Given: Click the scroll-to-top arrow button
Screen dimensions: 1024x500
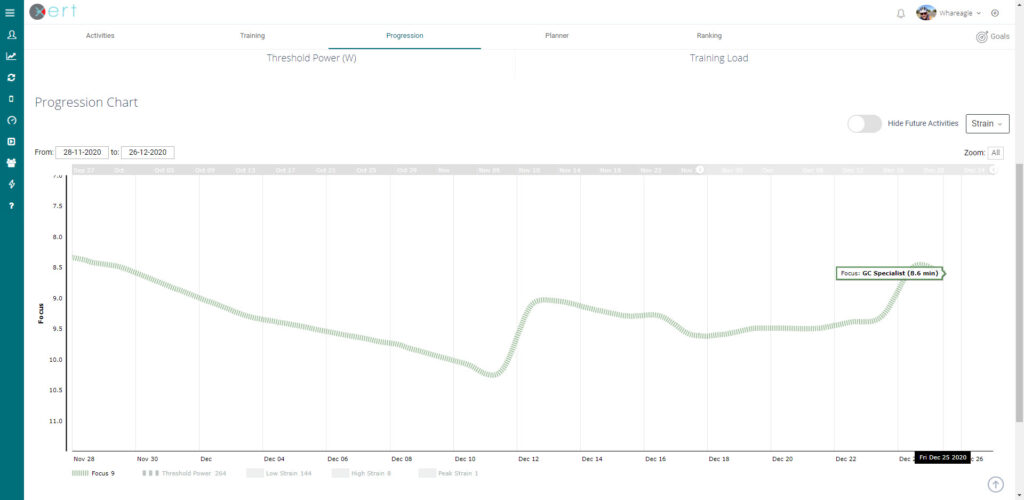Looking at the screenshot, I should coord(995,484).
